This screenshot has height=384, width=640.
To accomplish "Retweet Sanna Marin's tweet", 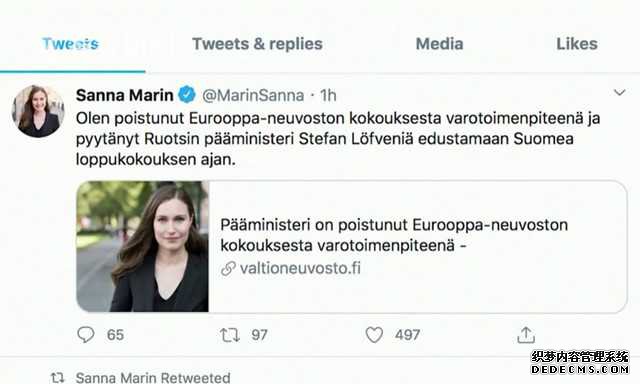I will pos(230,335).
